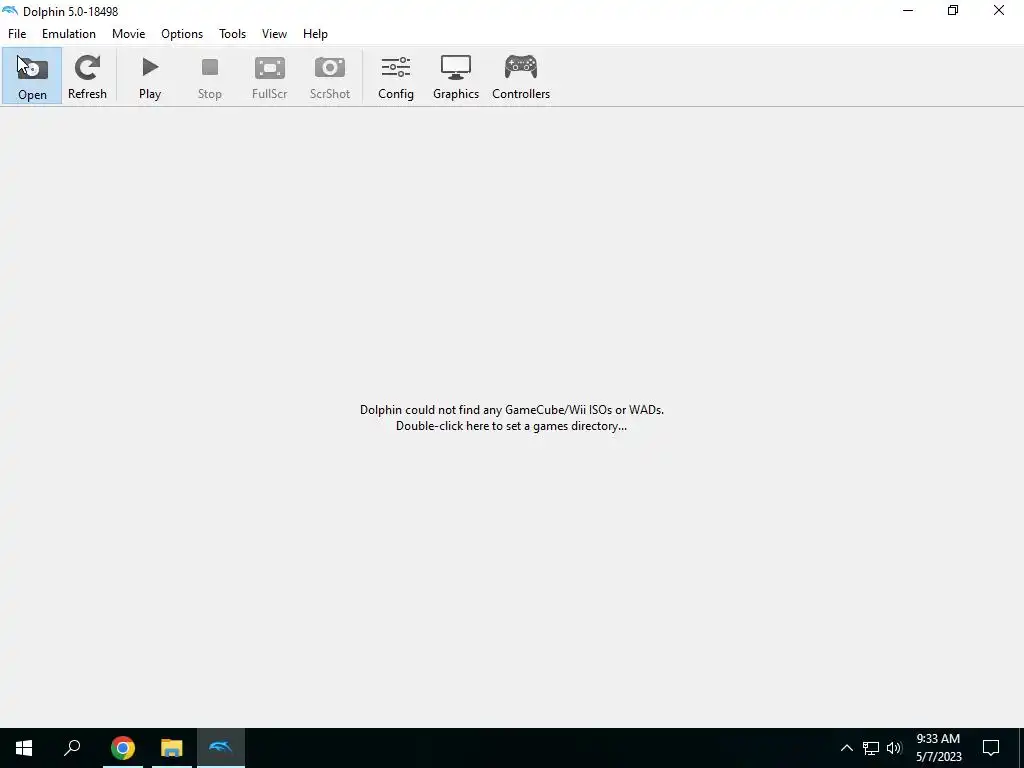1024x768 pixels.
Task: Refresh the game list
Action: 87,76
